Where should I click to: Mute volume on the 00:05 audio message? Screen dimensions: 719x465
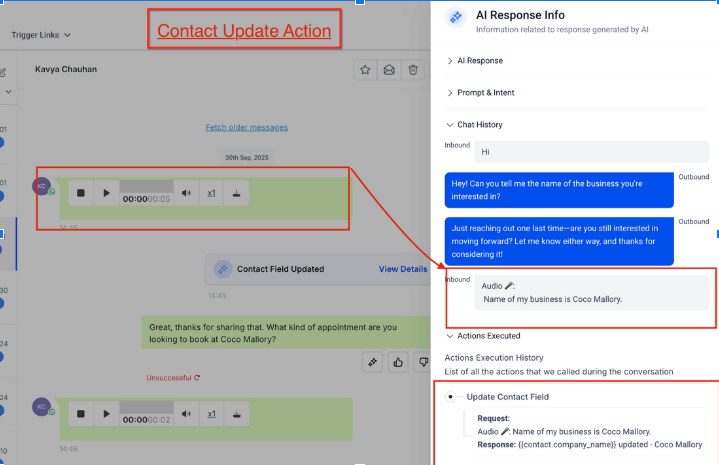pyautogui.click(x=186, y=193)
